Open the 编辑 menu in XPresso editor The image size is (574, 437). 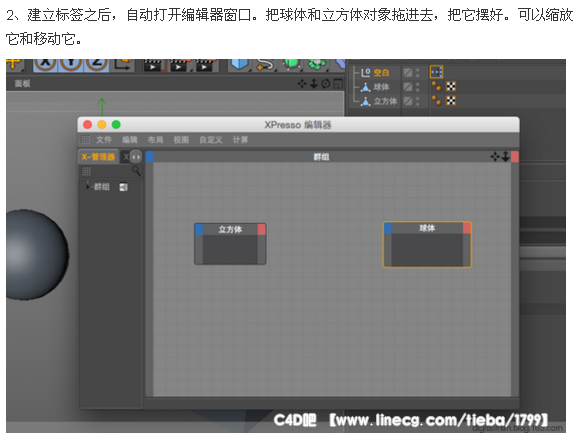pyautogui.click(x=129, y=139)
